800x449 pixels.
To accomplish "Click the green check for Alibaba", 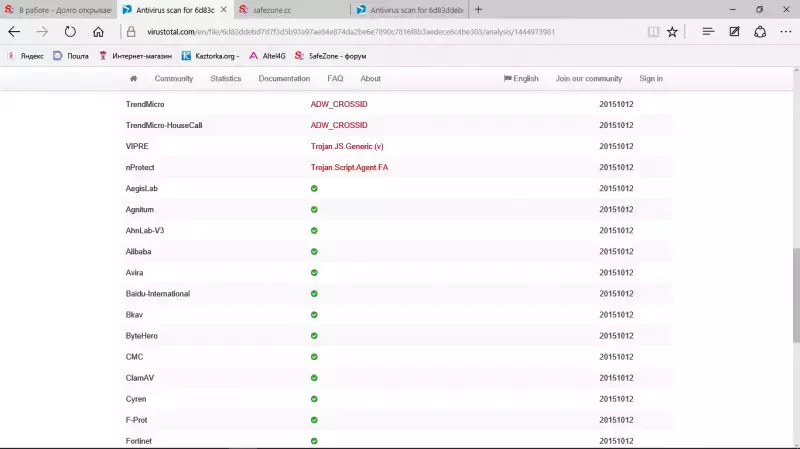I will tap(314, 252).
